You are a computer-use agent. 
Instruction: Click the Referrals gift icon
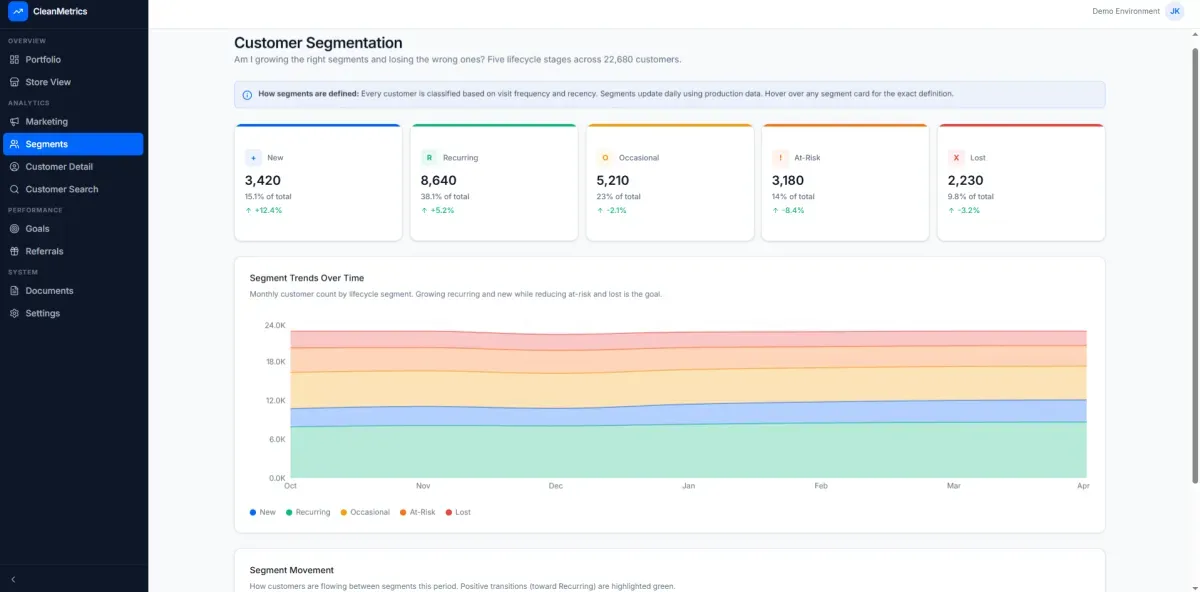coord(15,251)
